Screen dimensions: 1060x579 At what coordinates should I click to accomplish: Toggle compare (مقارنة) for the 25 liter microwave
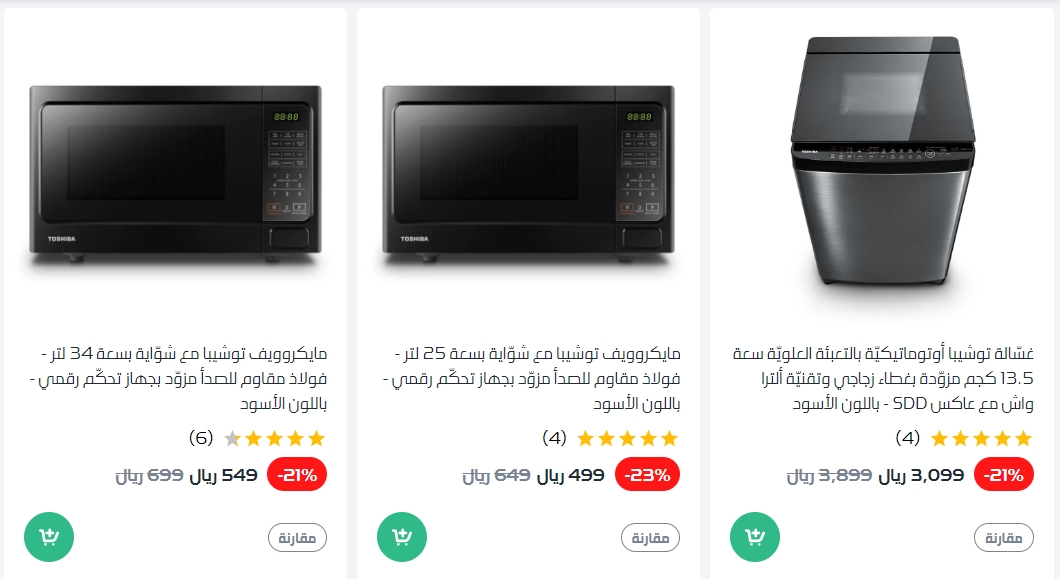(x=650, y=538)
